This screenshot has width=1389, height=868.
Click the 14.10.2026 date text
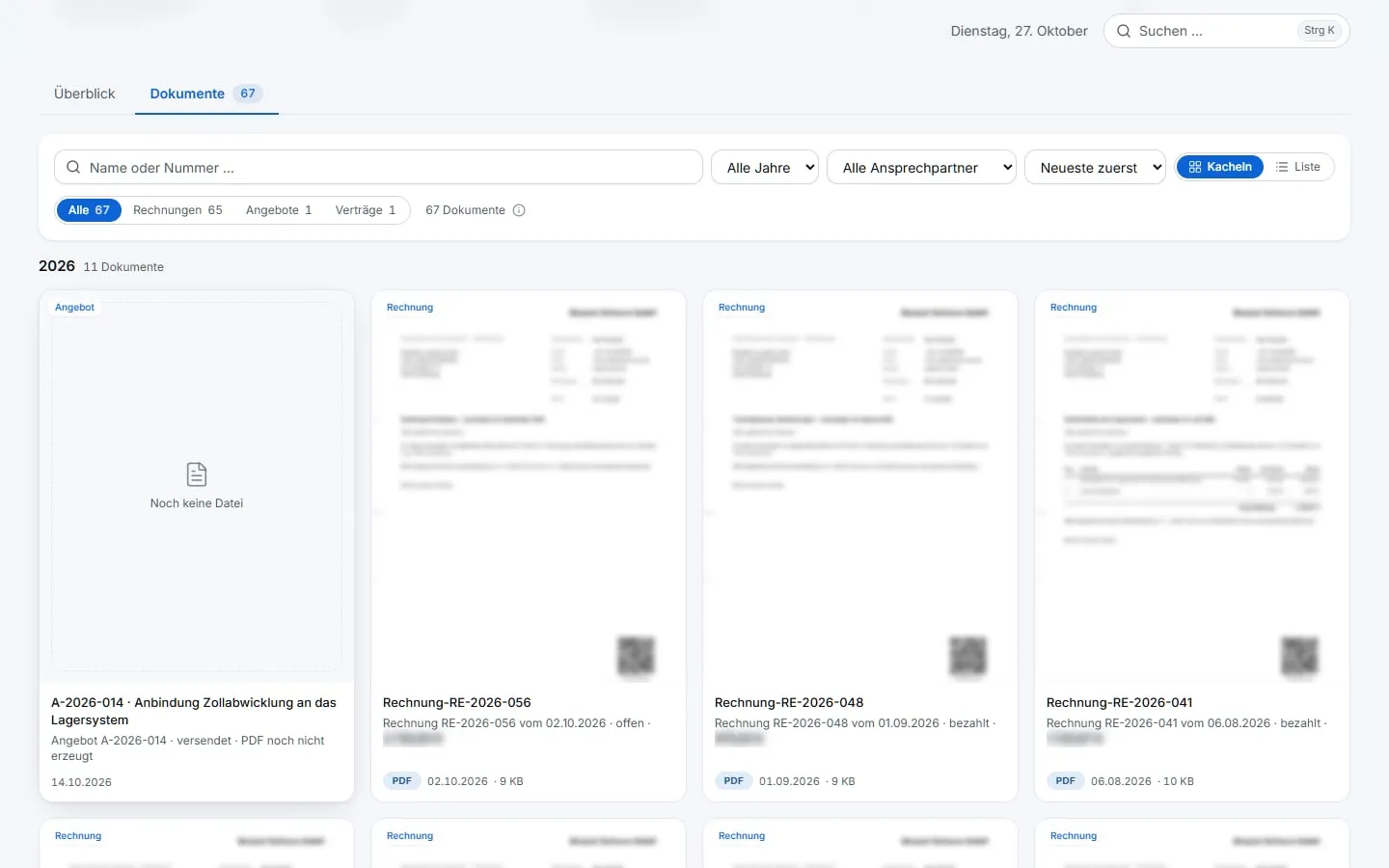pos(82,782)
